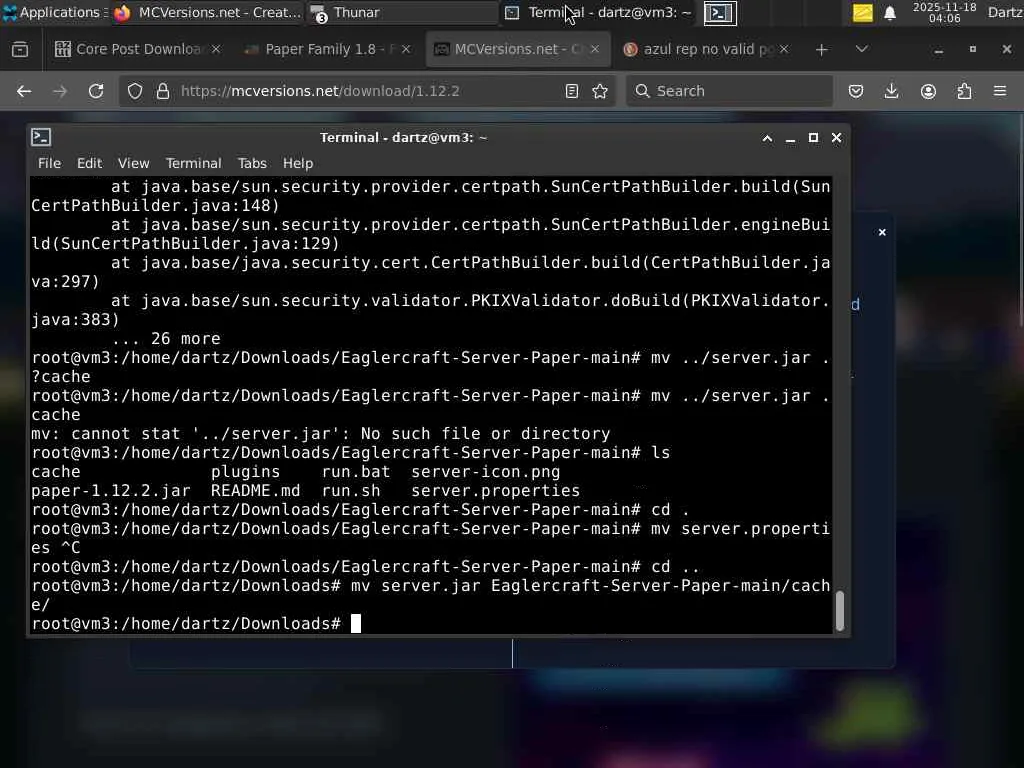1024x768 pixels.
Task: Open the terminal Tabs menu
Action: pos(252,163)
